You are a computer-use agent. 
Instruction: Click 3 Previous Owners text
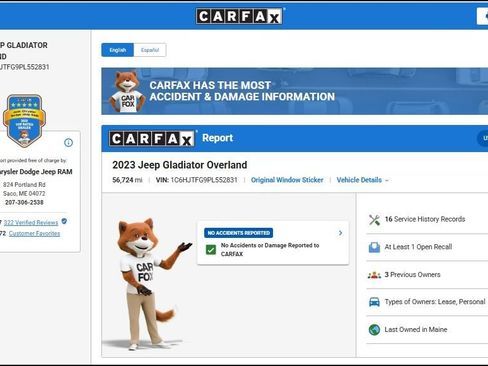[x=412, y=274]
